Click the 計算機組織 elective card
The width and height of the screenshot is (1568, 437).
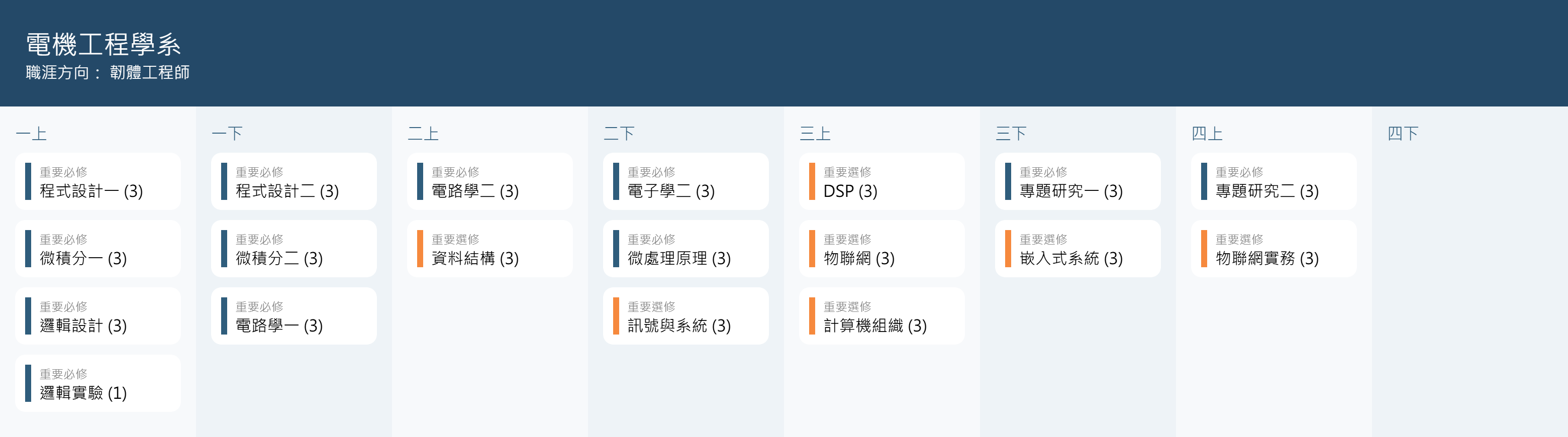tap(881, 316)
